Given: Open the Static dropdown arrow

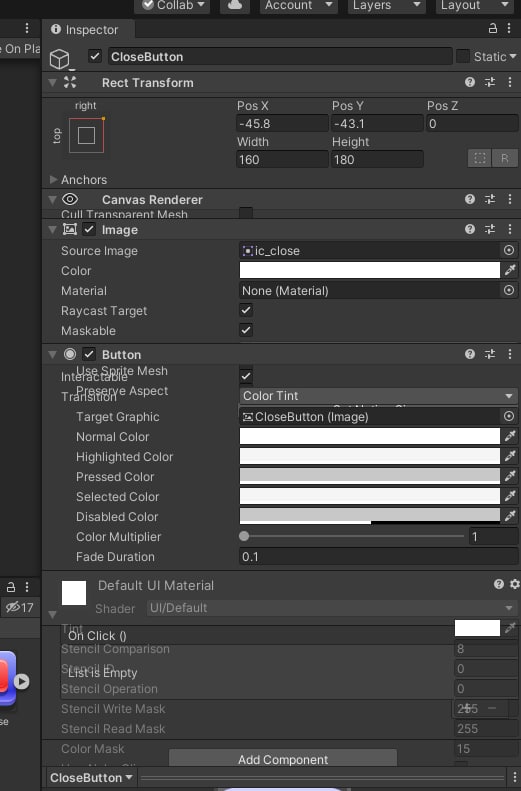Looking at the screenshot, I should click(513, 56).
